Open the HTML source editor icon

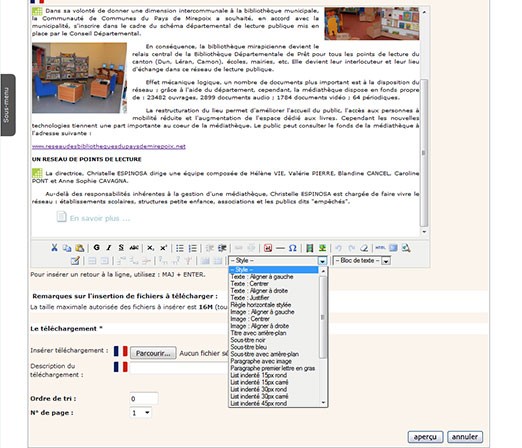[x=380, y=248]
